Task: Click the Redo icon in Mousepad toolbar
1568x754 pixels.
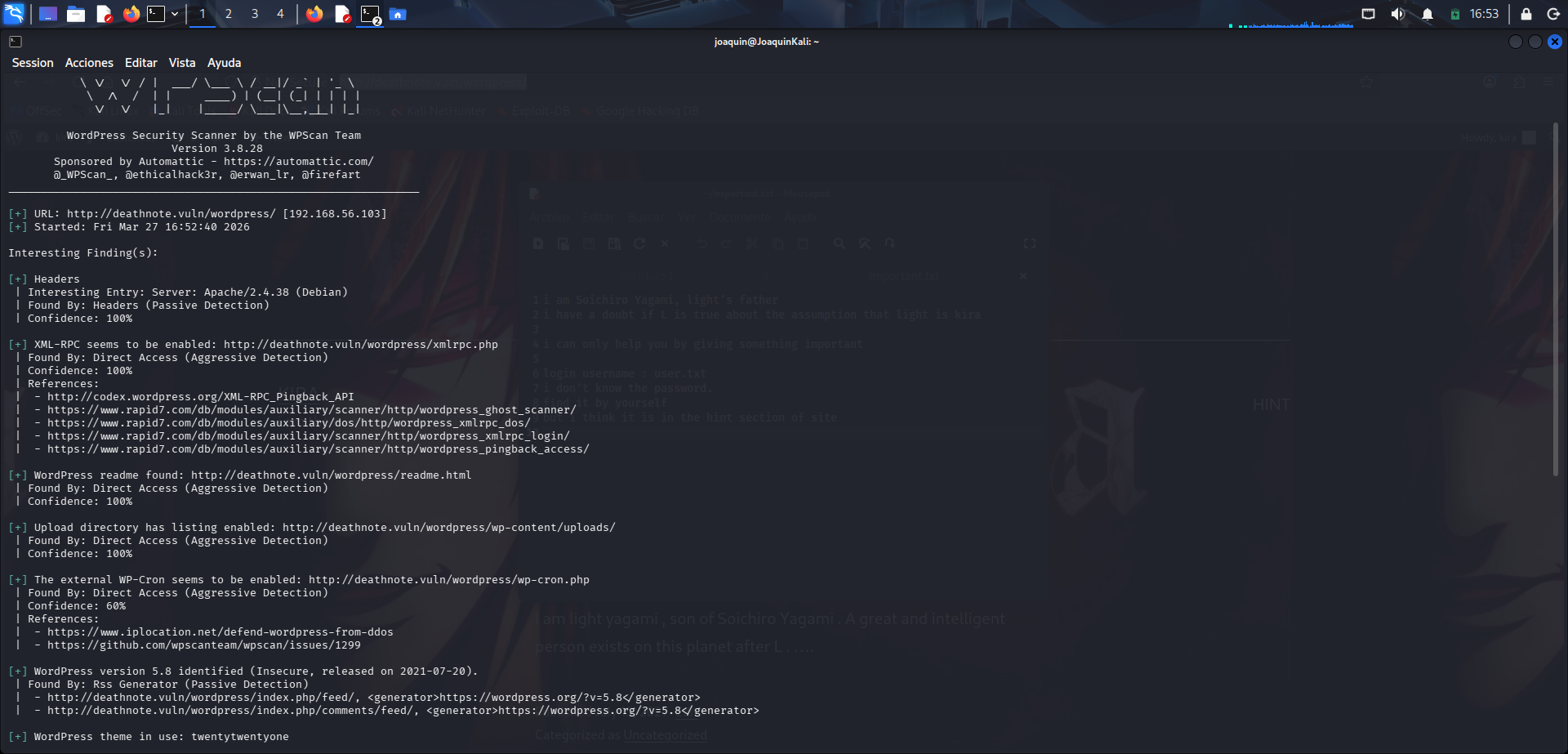Action: 726,243
